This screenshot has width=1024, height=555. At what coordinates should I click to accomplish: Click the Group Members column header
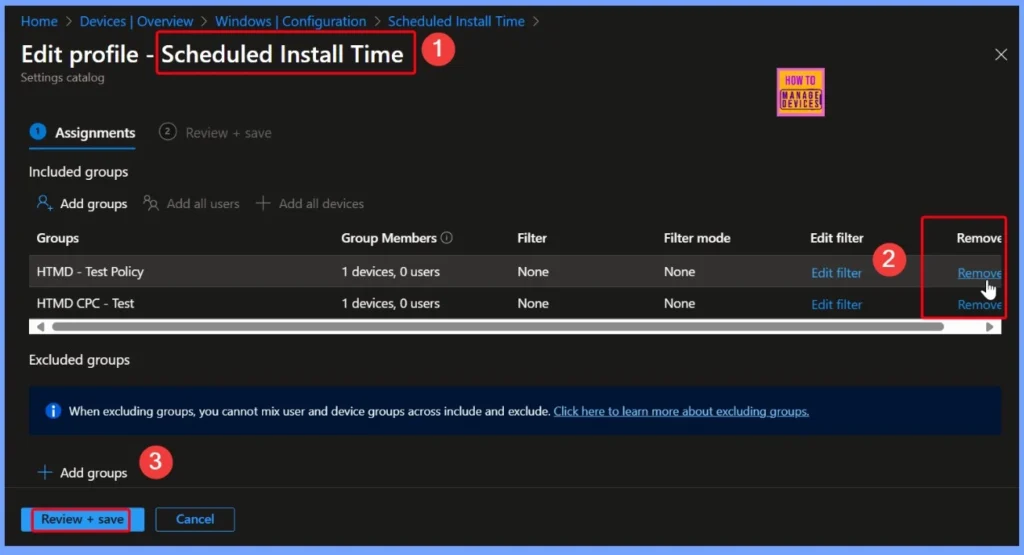click(389, 238)
